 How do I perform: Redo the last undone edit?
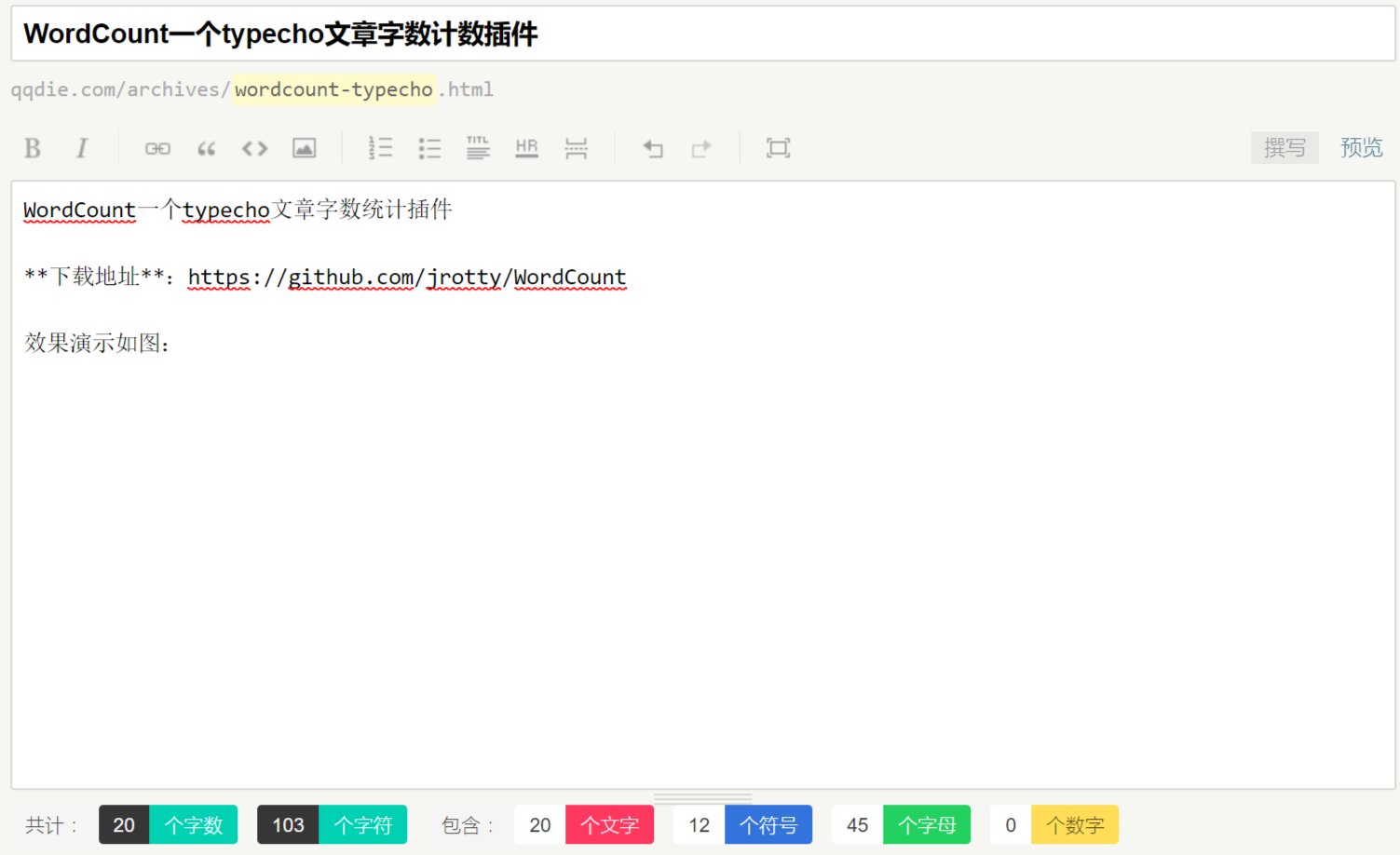[701, 148]
